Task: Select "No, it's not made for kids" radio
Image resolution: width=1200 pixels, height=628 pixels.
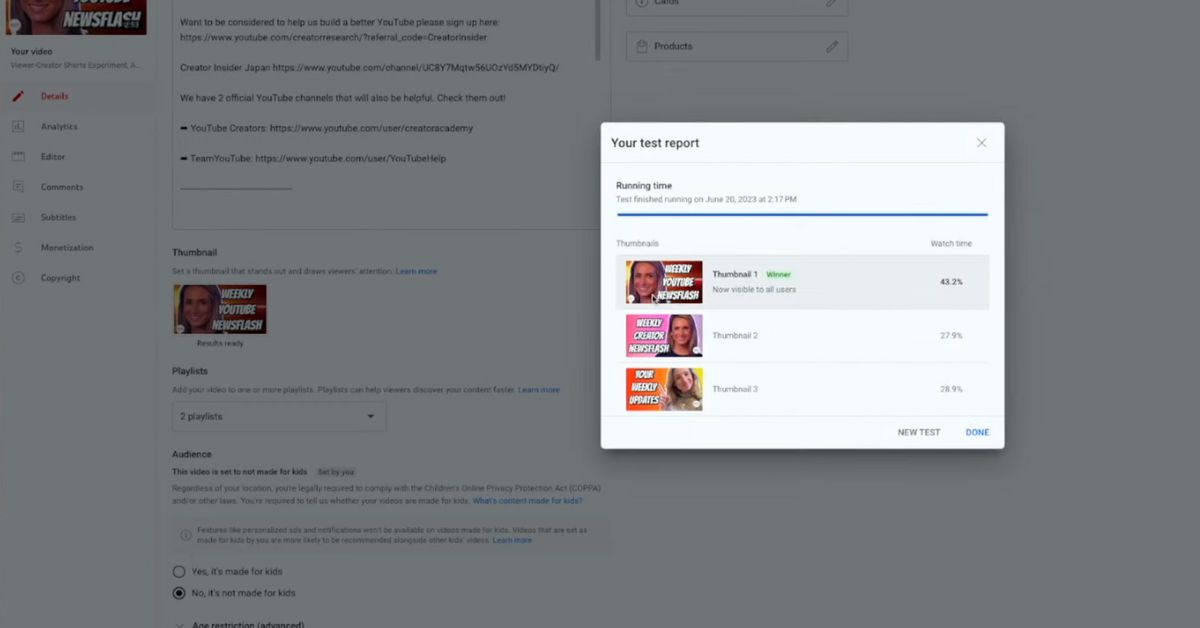Action: pyautogui.click(x=179, y=593)
